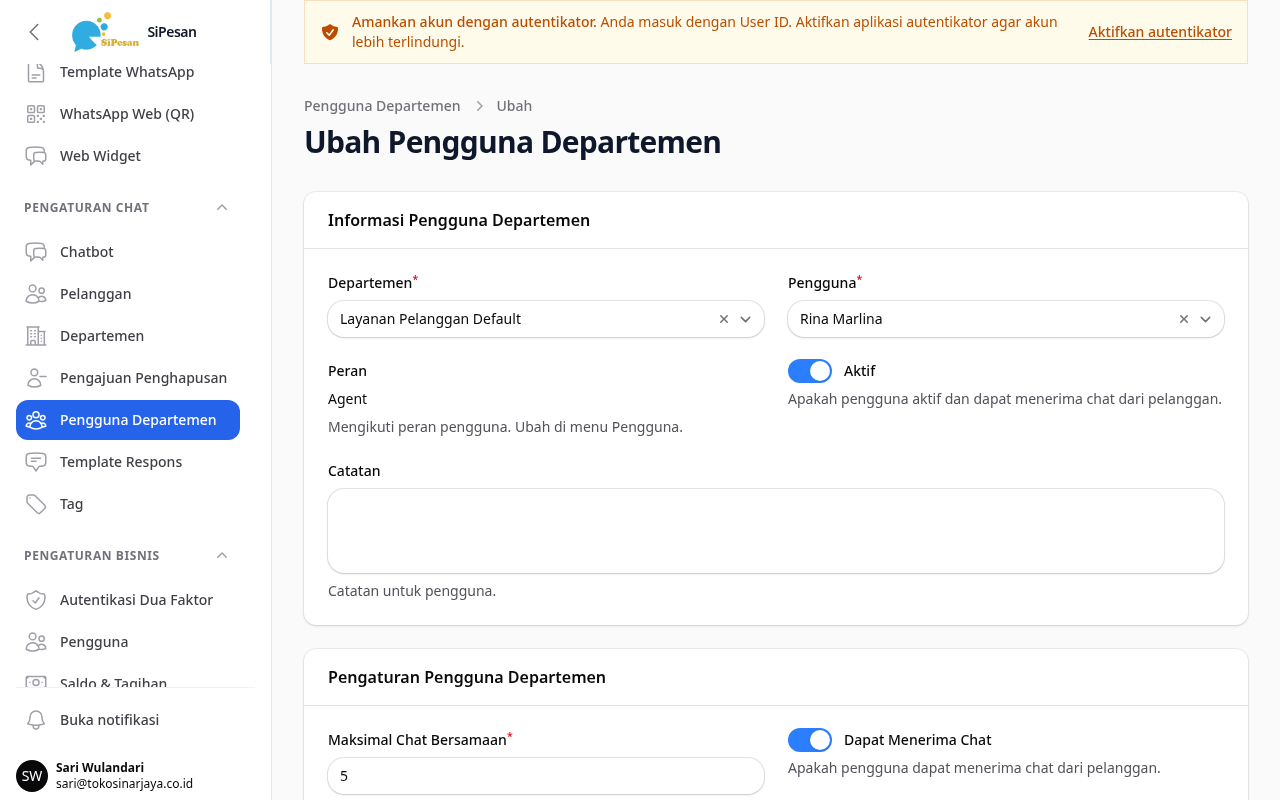Screen dimensions: 1280x800
Task: Open the Tag menu item
Action: (128, 504)
